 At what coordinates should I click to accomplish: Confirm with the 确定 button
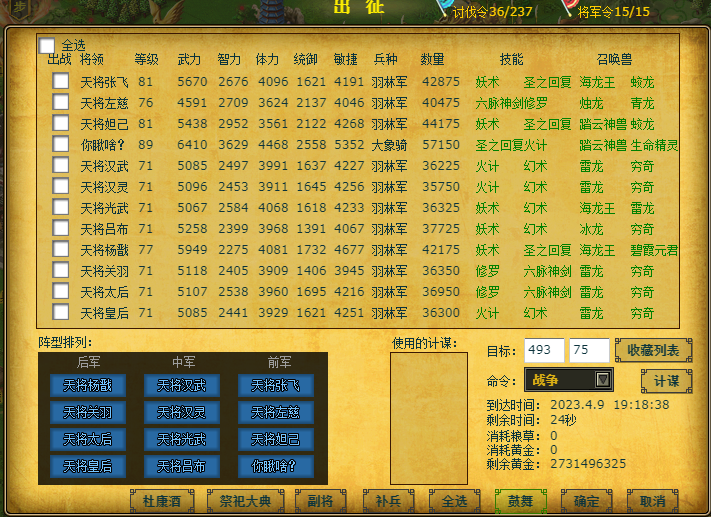(x=587, y=501)
